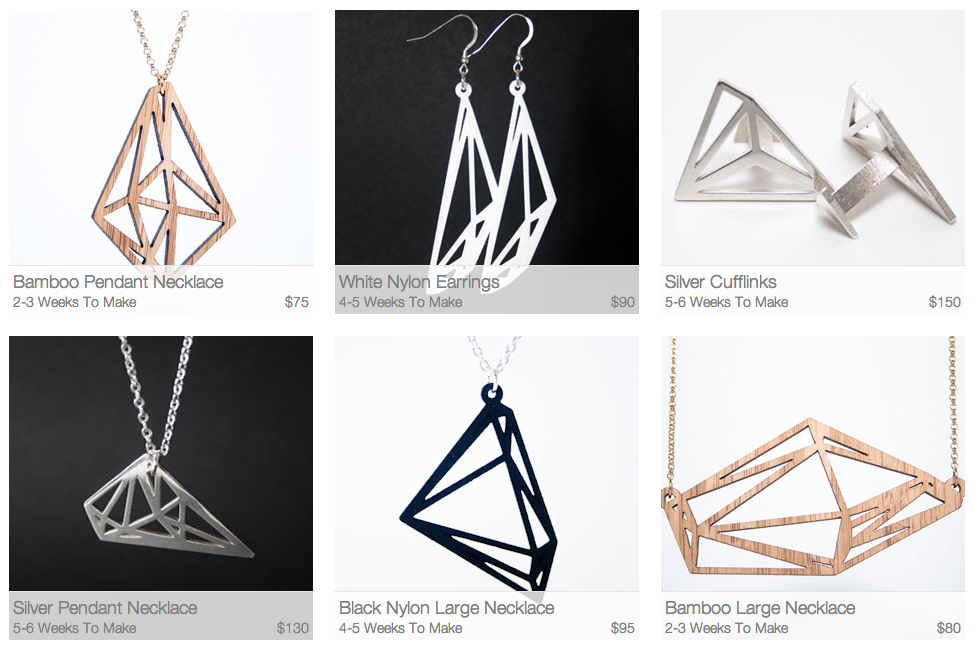Image resolution: width=974 pixels, height=645 pixels.
Task: Click the Bamboo Pendant Necklace title
Action: tap(118, 282)
